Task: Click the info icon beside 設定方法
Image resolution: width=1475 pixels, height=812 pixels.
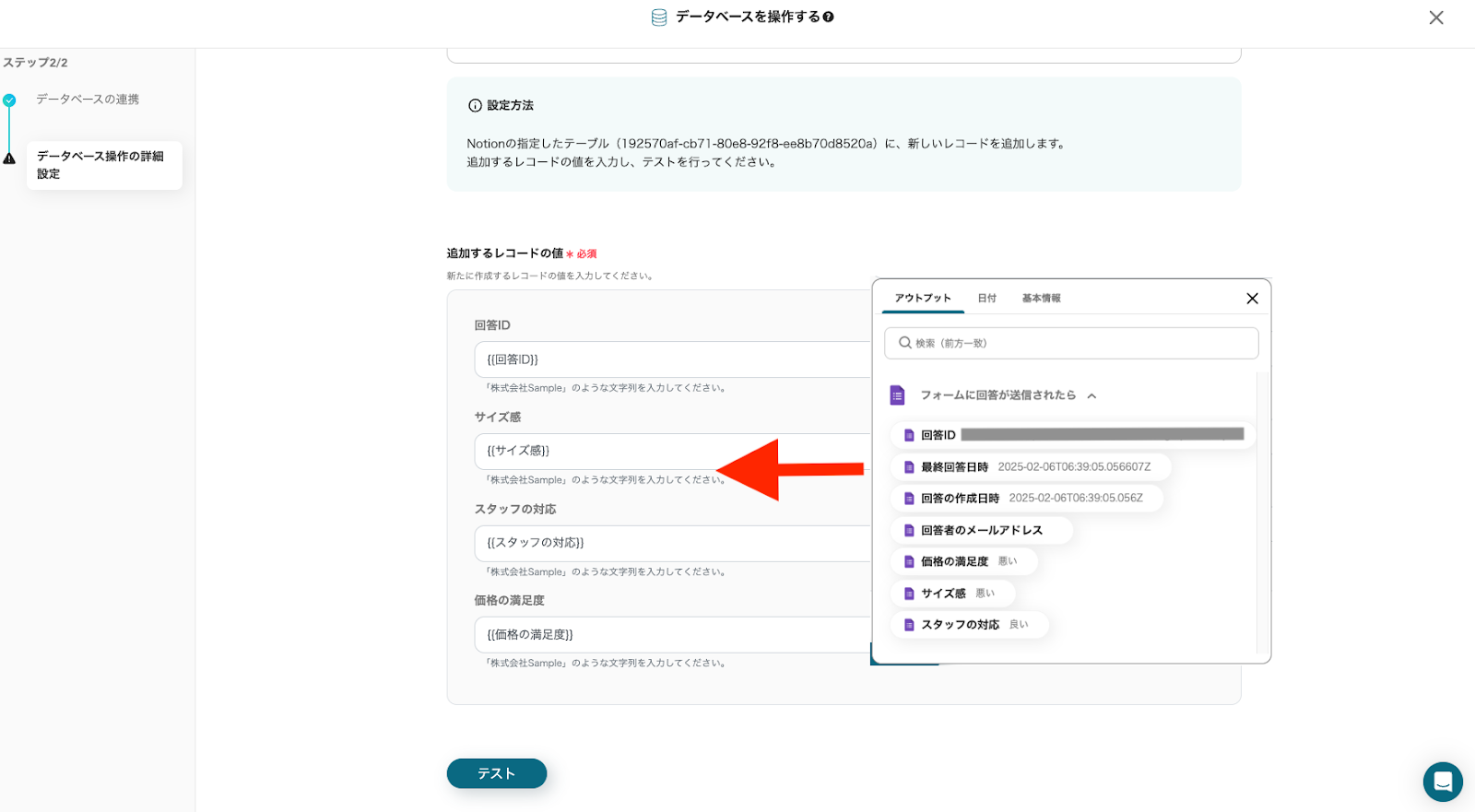Action: tap(475, 106)
